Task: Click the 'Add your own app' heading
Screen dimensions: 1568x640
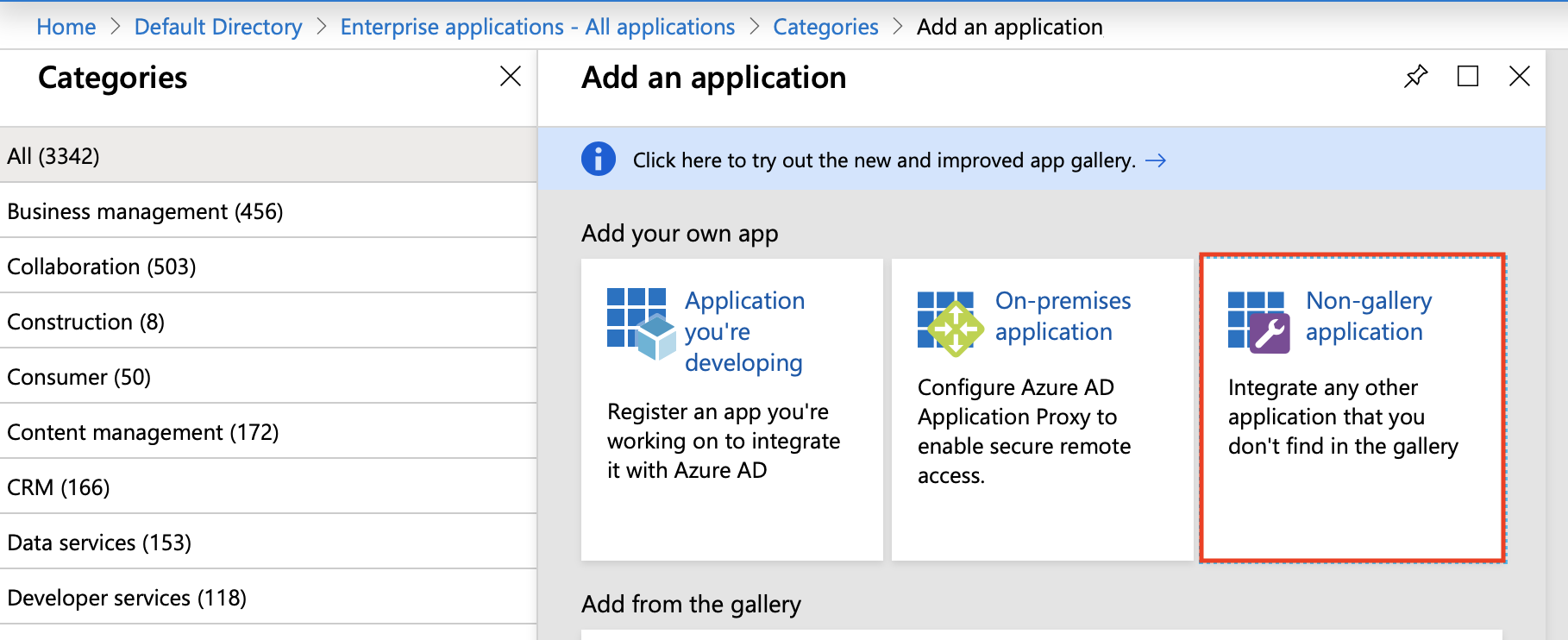Action: click(x=680, y=234)
